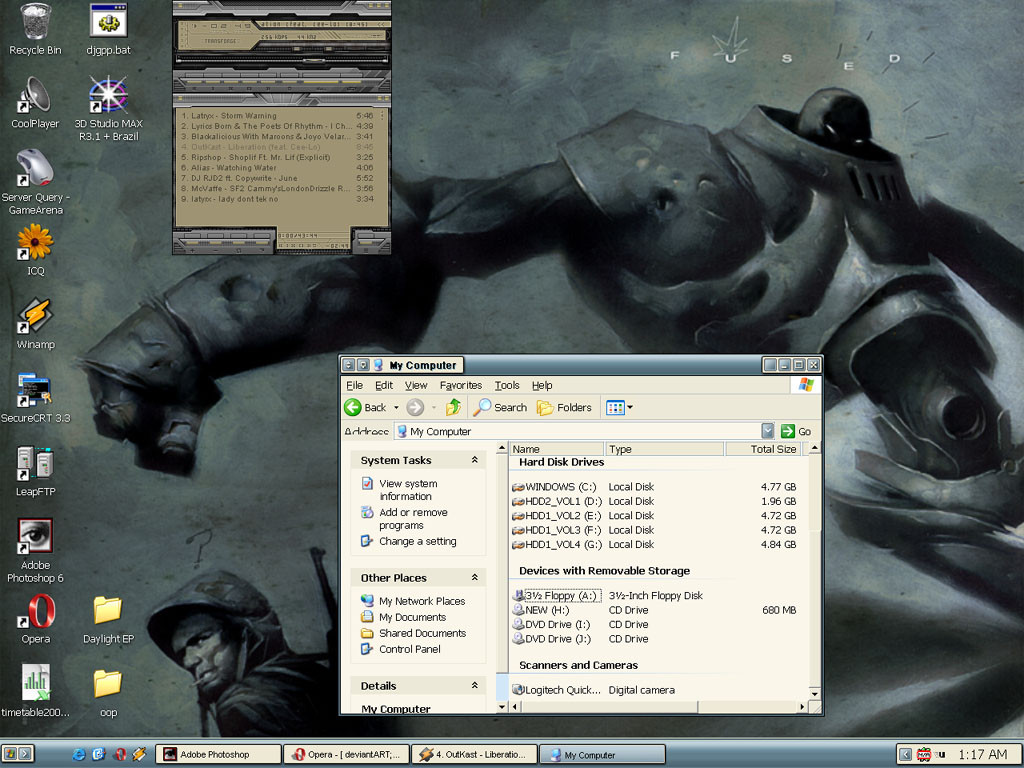The image size is (1024, 768).
Task: Sort by the Name column header
Action: tap(556, 449)
